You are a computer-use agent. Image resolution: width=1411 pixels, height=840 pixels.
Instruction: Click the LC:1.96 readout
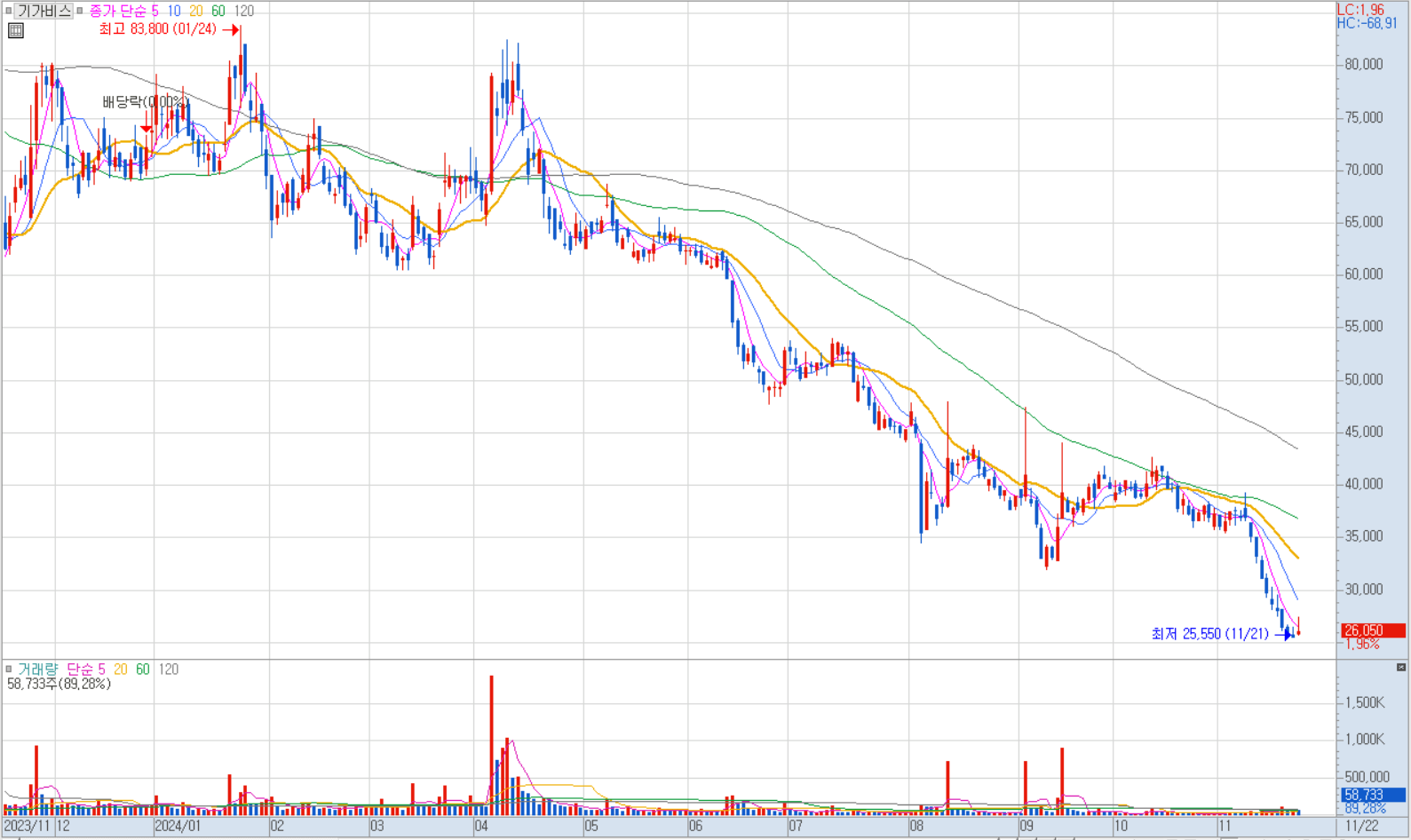tap(1360, 10)
